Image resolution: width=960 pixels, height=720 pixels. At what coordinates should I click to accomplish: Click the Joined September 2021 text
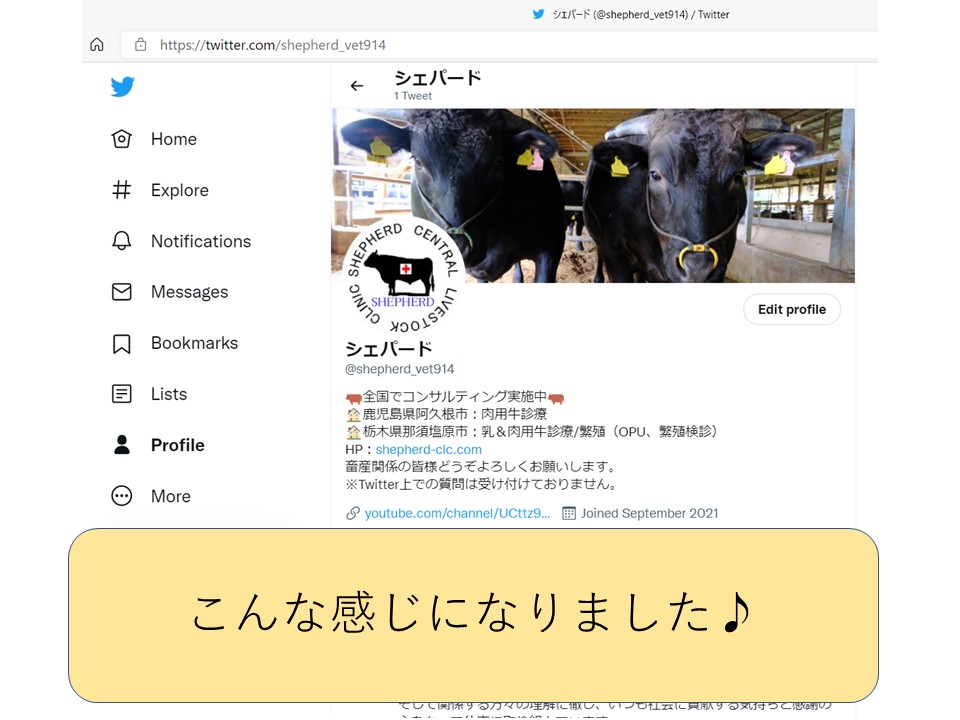tap(650, 513)
